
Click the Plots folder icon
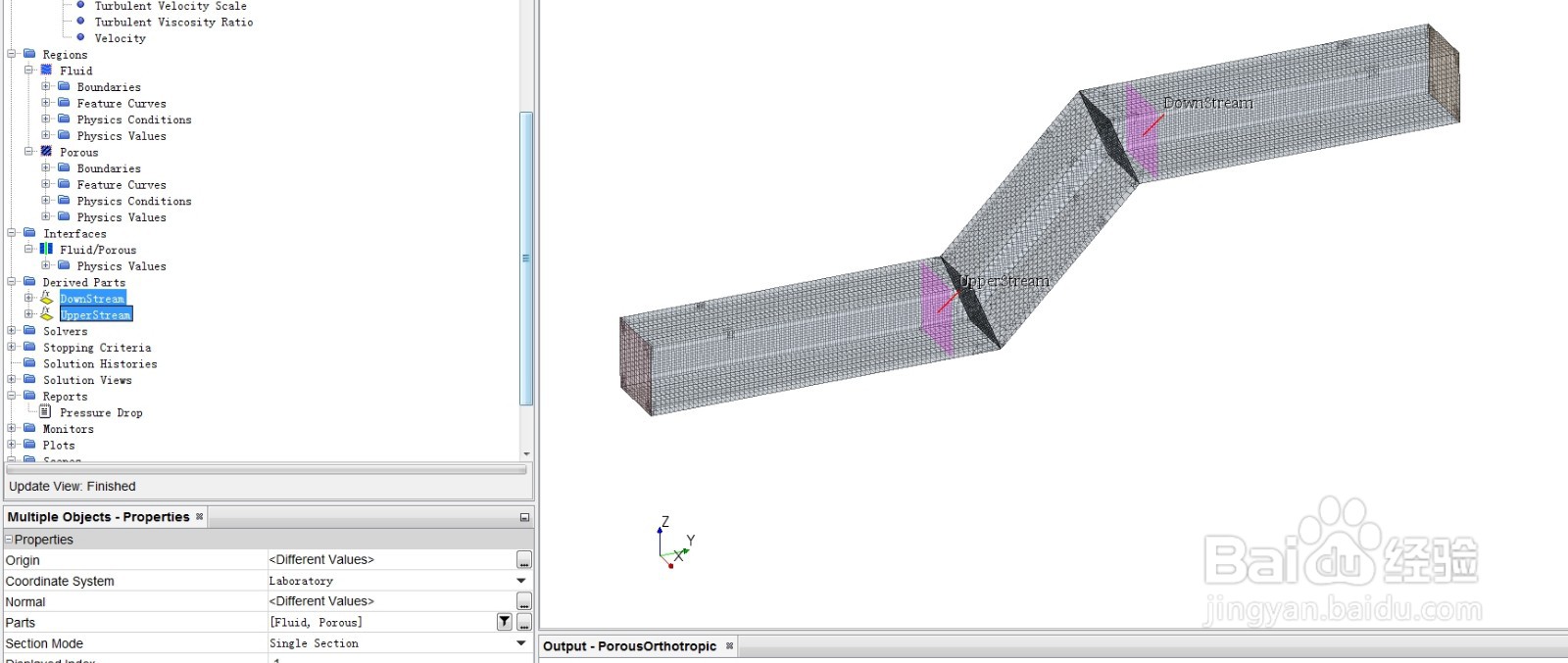click(x=29, y=445)
